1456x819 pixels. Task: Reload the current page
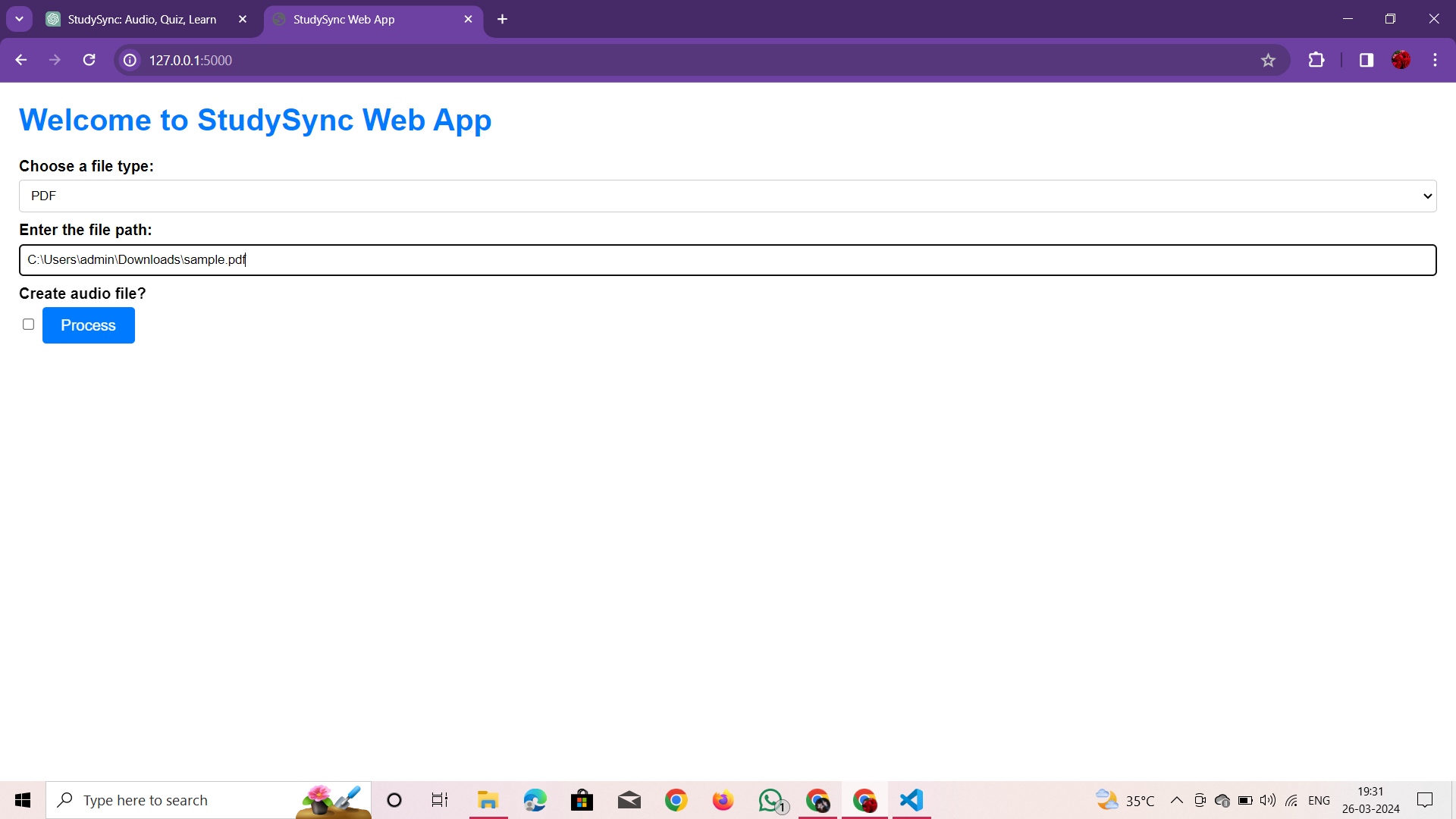tap(89, 60)
